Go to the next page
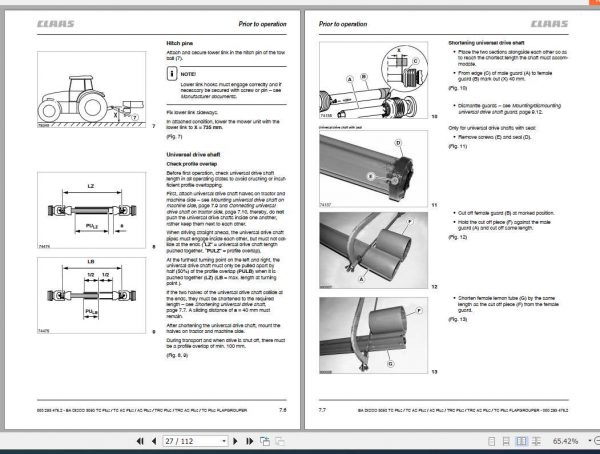The width and height of the screenshot is (600, 454). pyautogui.click(x=235, y=441)
